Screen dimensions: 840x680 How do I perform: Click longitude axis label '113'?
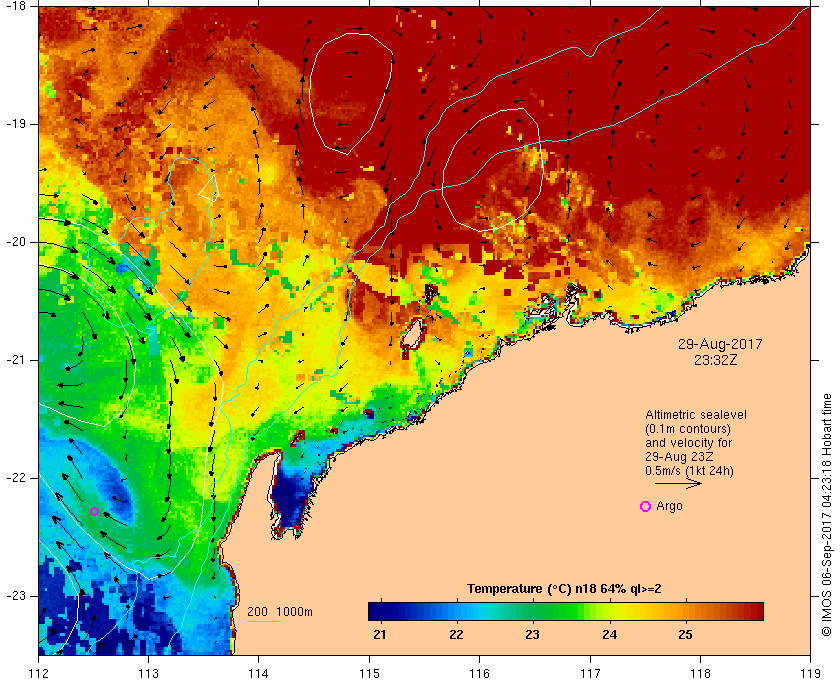(x=148, y=672)
